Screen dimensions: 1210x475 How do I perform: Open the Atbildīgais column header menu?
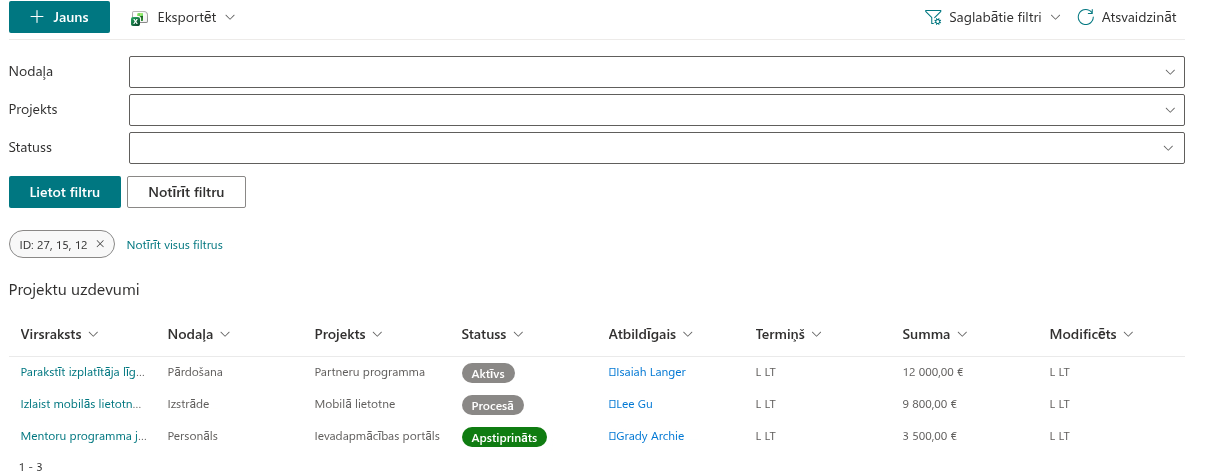651,334
